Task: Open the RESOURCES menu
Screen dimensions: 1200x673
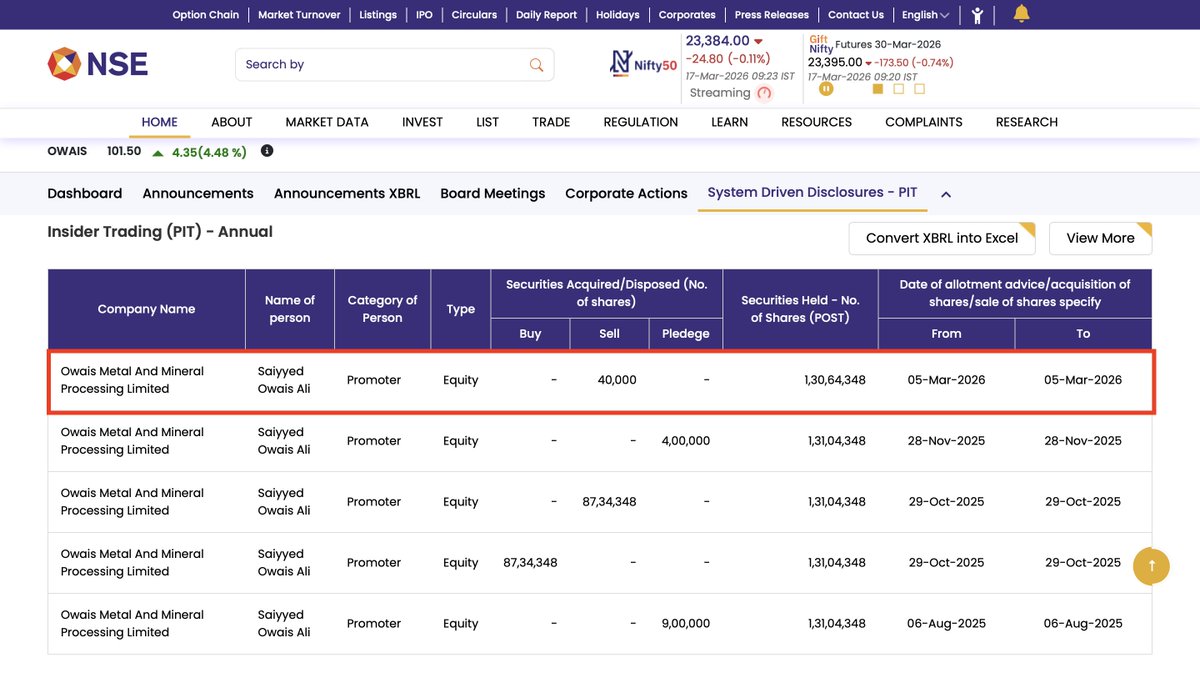Action: tap(817, 122)
